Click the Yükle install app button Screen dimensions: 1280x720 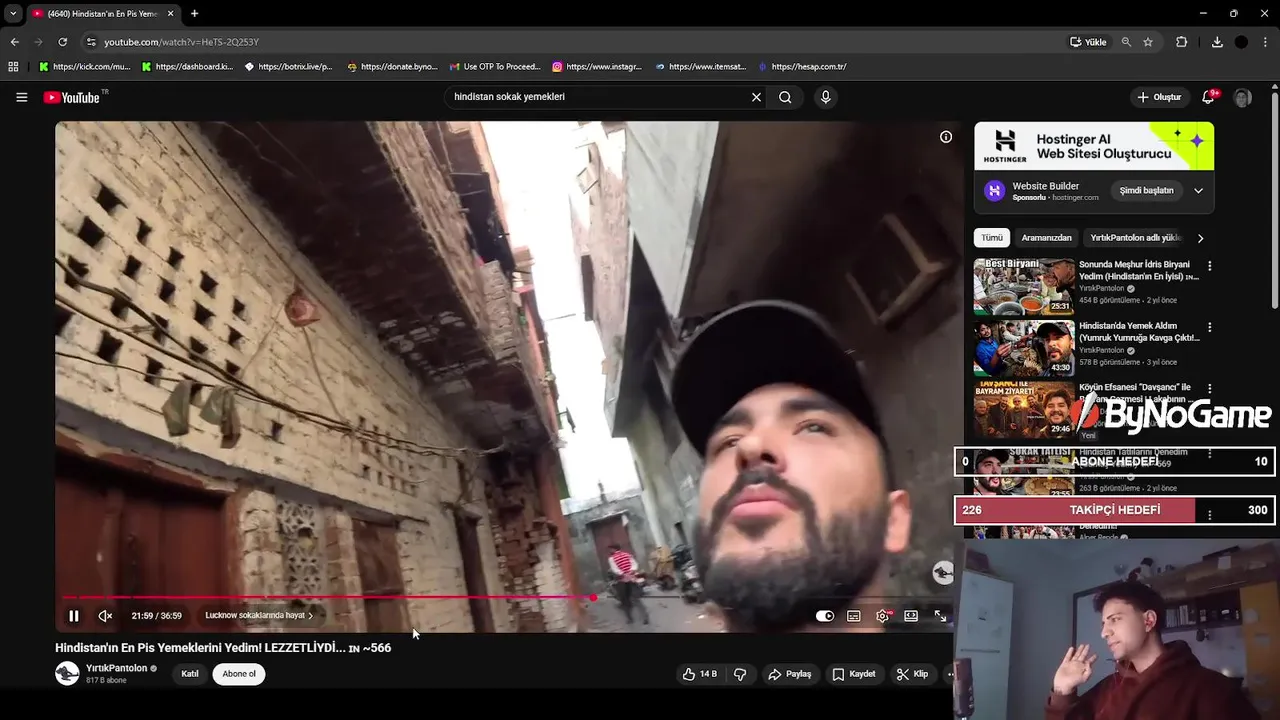coord(1088,42)
